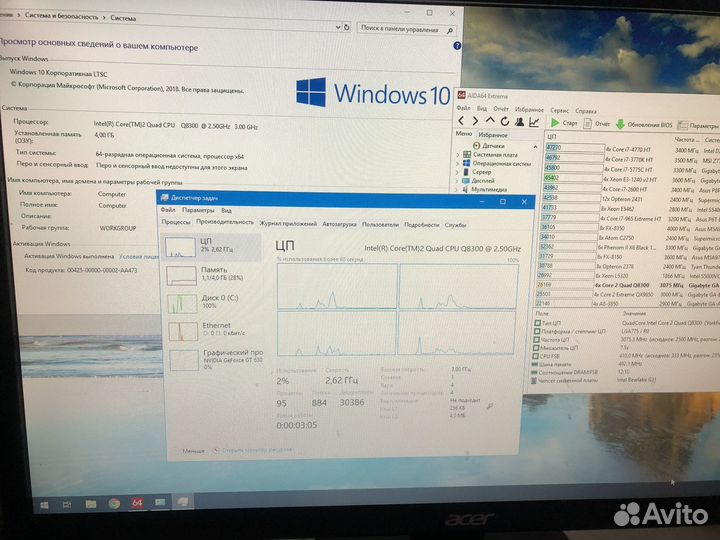The width and height of the screenshot is (720, 540).
Task: Switch to the Журнал приложений tab
Action: (288, 224)
